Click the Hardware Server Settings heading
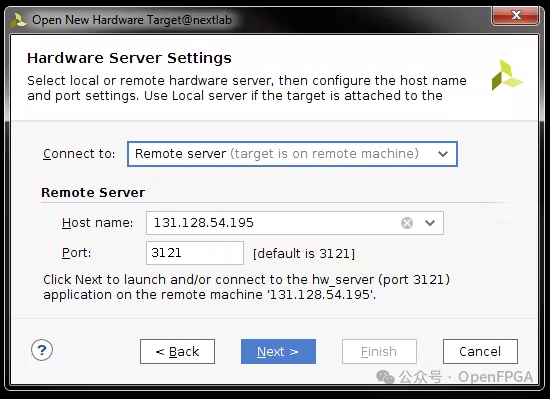 point(129,58)
